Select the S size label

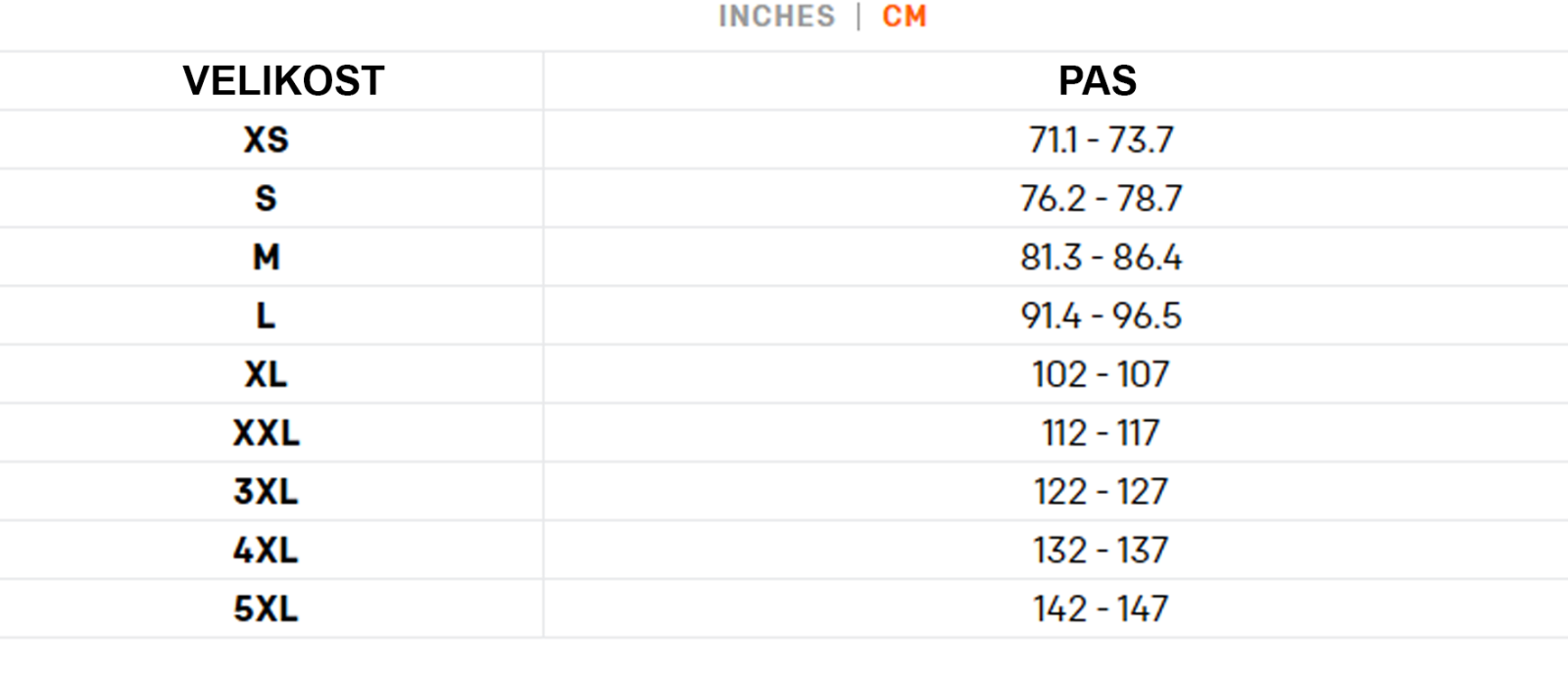266,198
